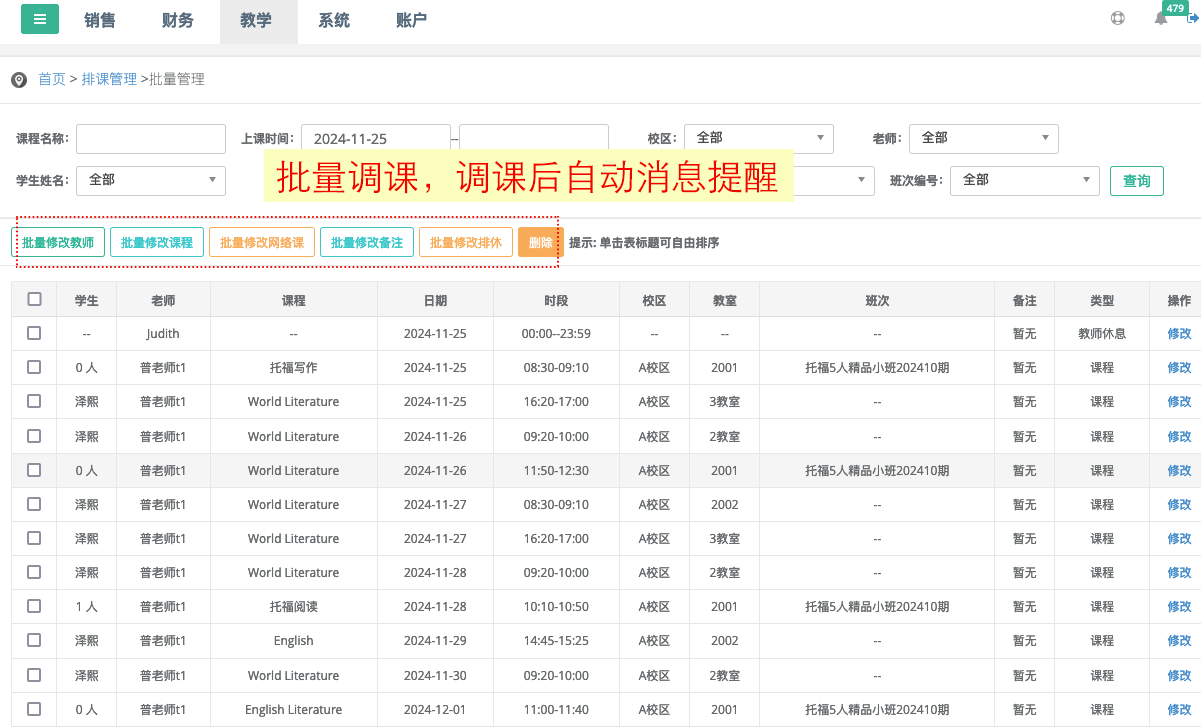1201x727 pixels.
Task: Switch to the 财务 menu tab
Action: tap(178, 21)
